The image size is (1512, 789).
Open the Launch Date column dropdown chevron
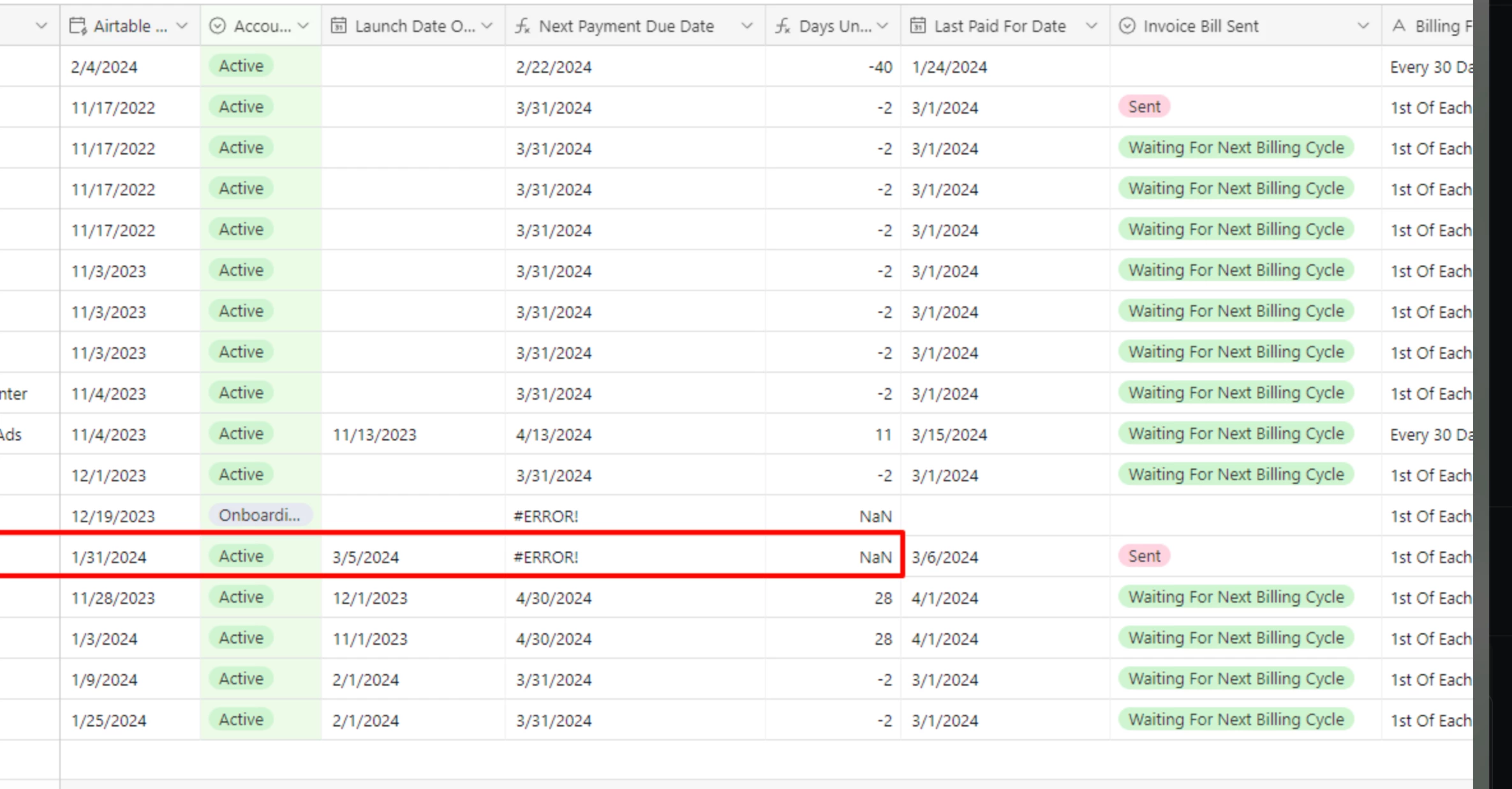[487, 26]
